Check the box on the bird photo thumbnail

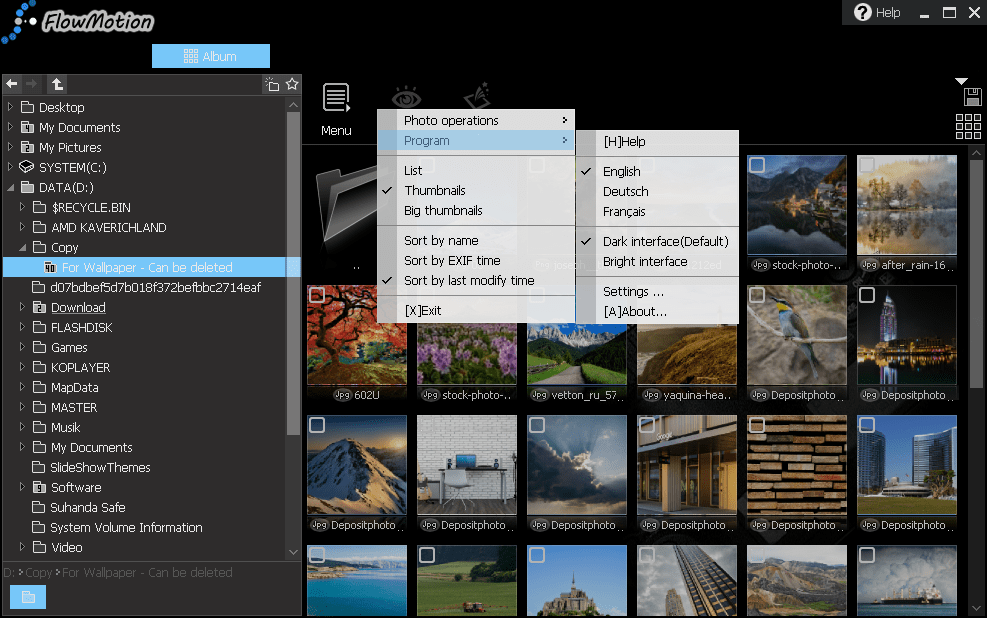[757, 295]
